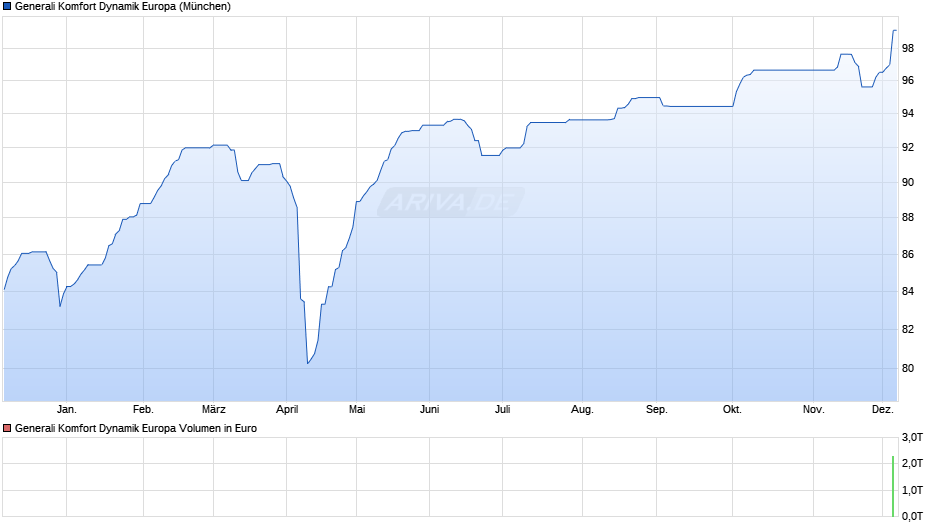The width and height of the screenshot is (940, 526).
Task: Click the Feb. month label
Action: [143, 409]
